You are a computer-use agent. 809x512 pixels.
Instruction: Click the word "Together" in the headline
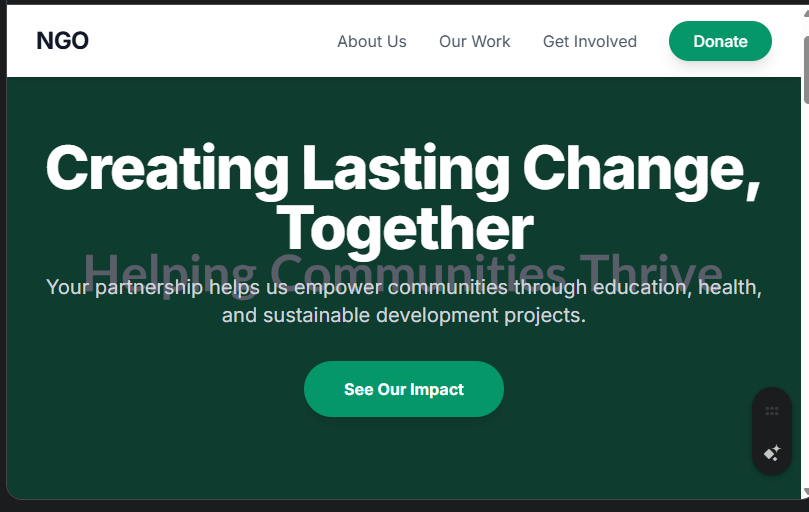404,228
